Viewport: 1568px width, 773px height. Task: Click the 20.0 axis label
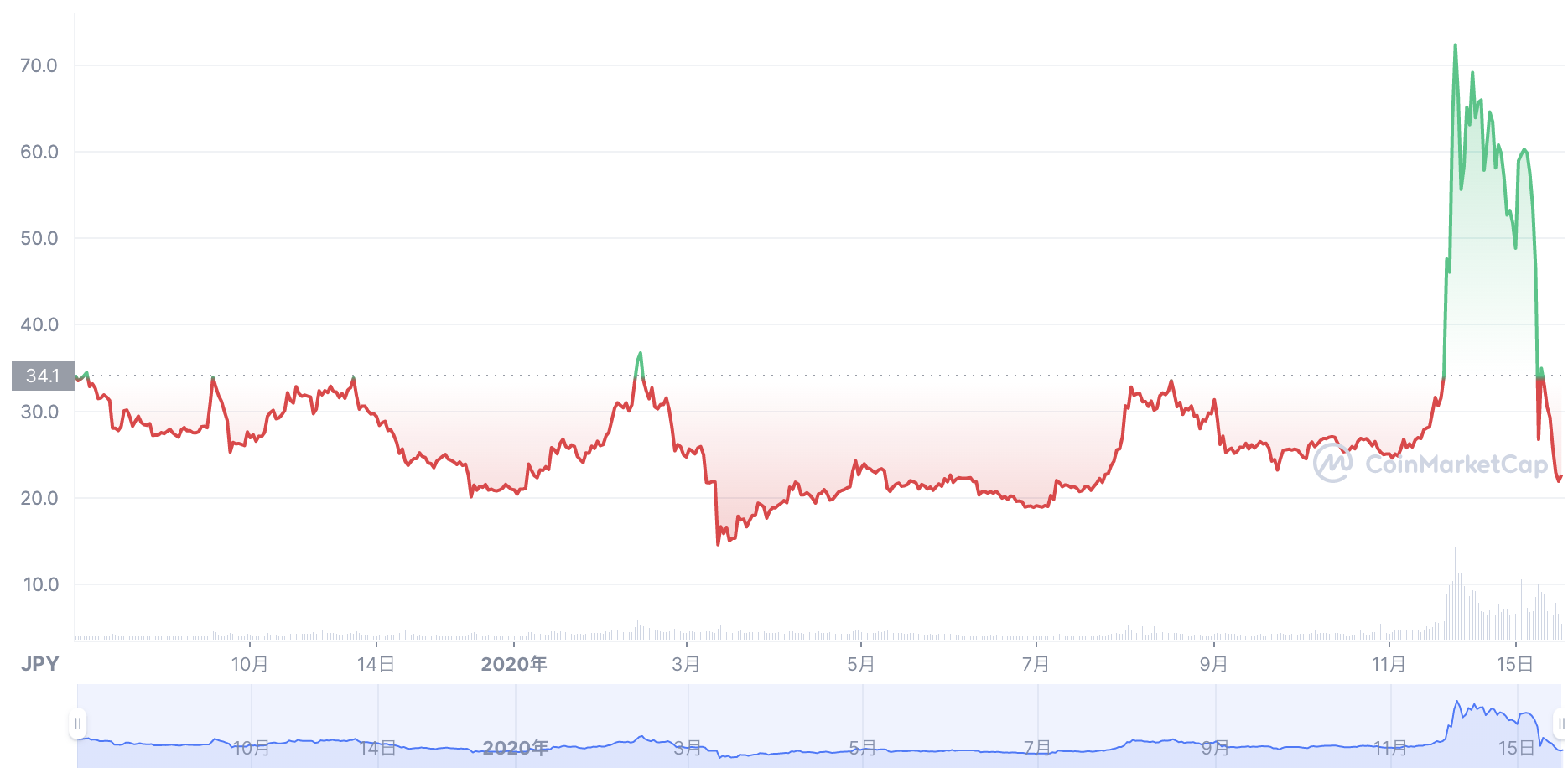pos(39,498)
